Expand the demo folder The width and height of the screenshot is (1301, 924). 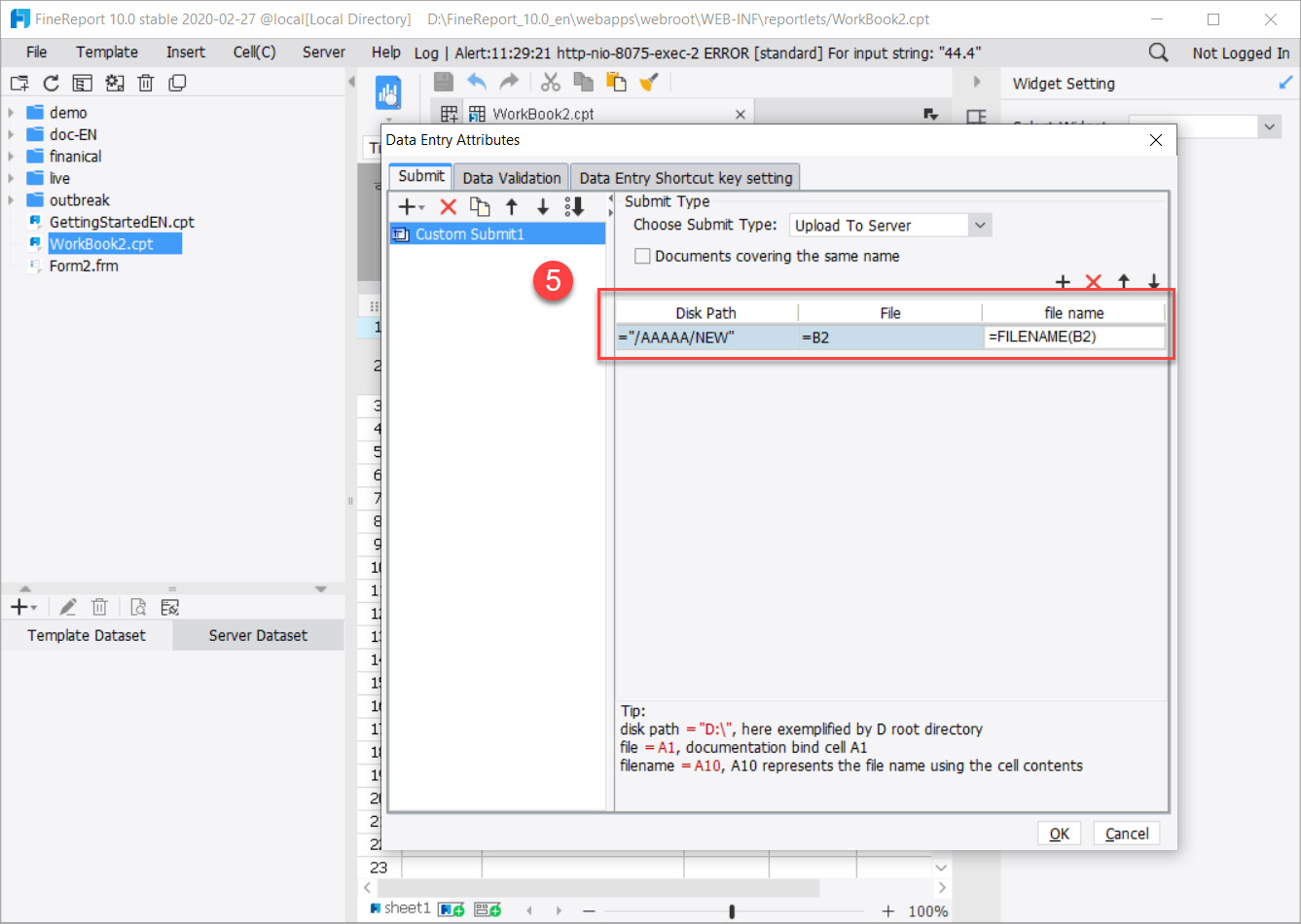pyautogui.click(x=13, y=112)
